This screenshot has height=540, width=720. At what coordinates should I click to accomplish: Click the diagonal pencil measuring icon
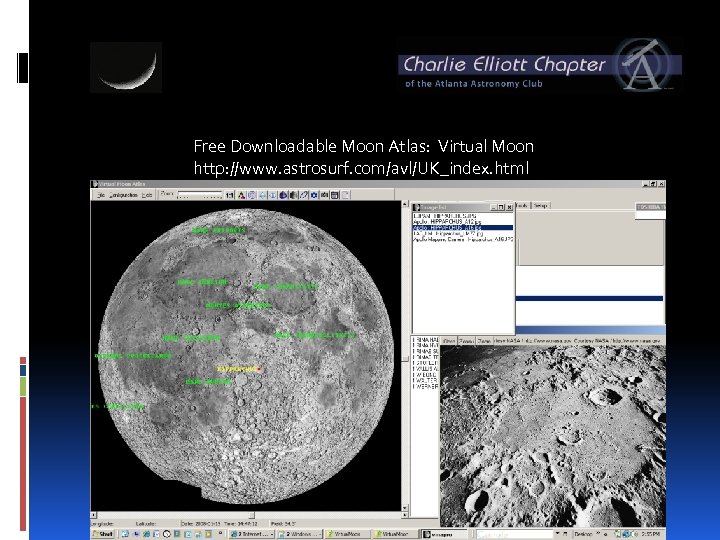304,195
